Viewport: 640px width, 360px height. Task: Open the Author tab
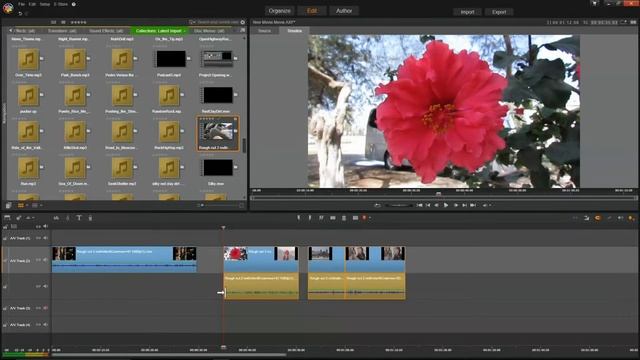pyautogui.click(x=344, y=11)
